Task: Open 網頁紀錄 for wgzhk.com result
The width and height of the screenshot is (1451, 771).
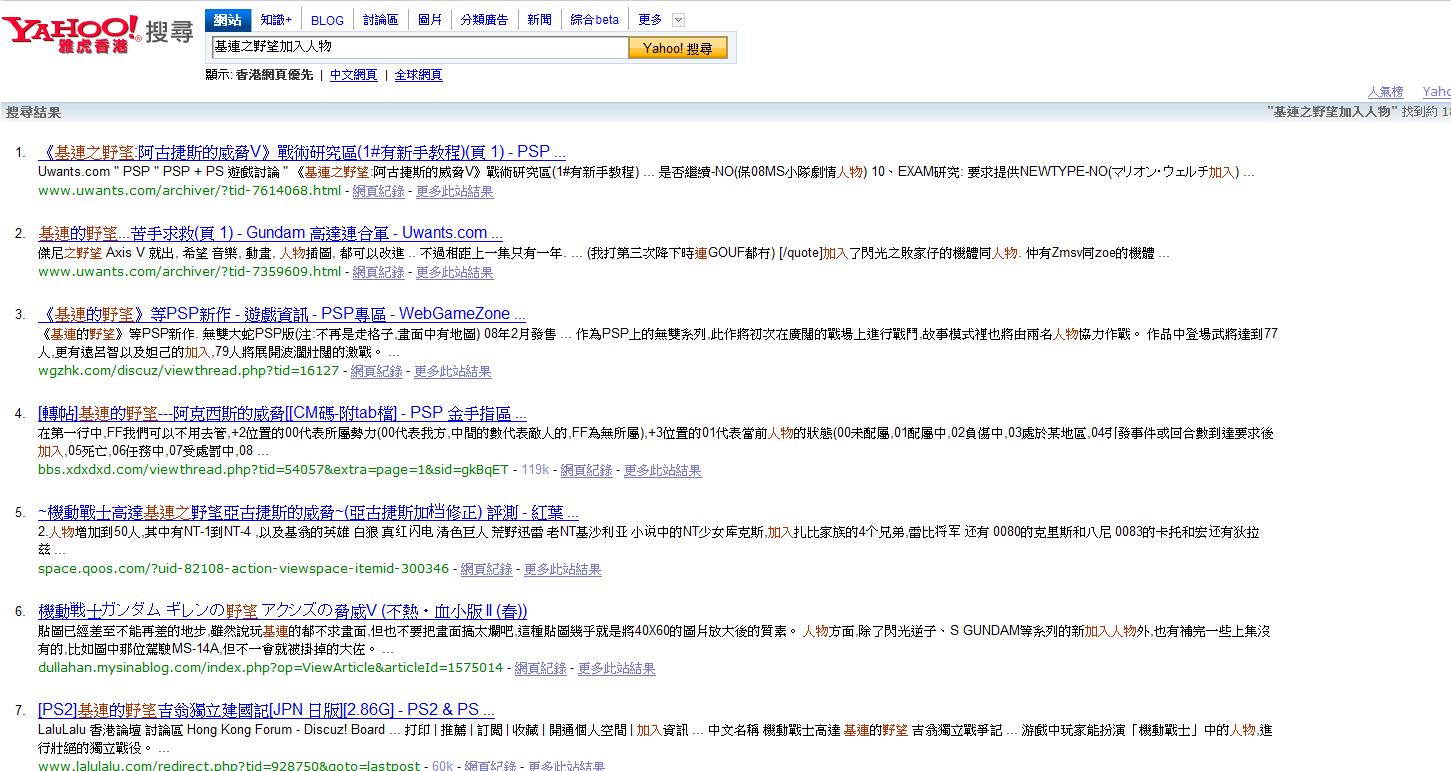Action: click(x=376, y=371)
